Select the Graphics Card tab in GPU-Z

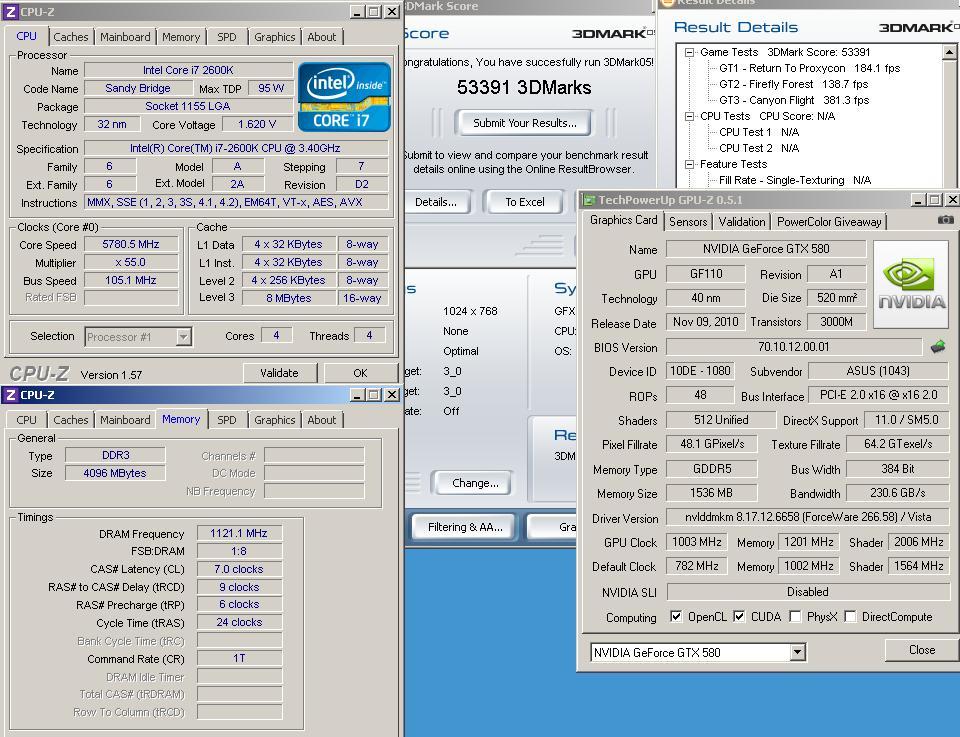tap(623, 220)
